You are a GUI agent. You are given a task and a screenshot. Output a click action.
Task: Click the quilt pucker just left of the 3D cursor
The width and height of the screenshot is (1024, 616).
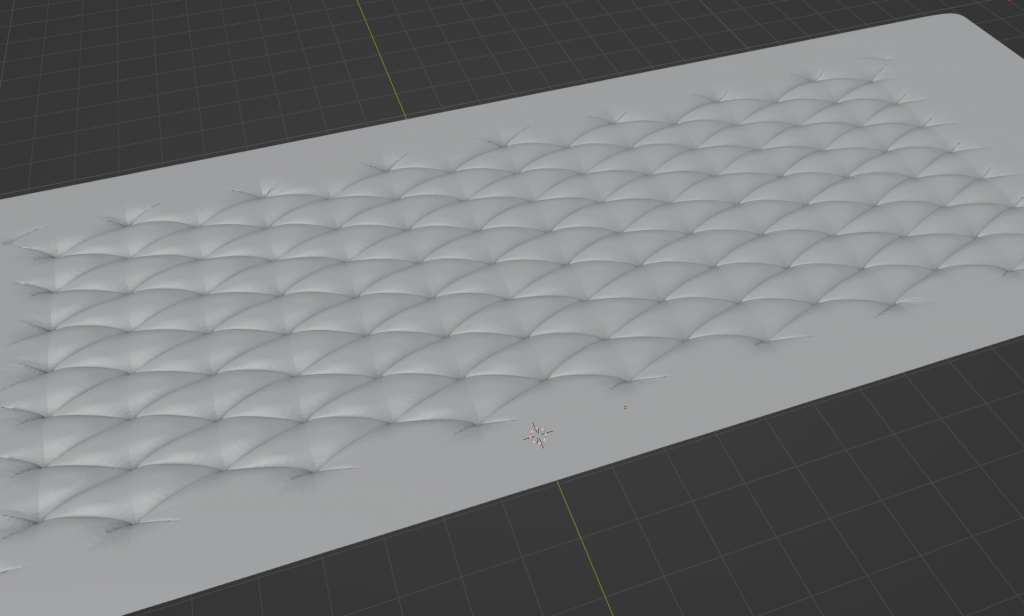[x=468, y=427]
